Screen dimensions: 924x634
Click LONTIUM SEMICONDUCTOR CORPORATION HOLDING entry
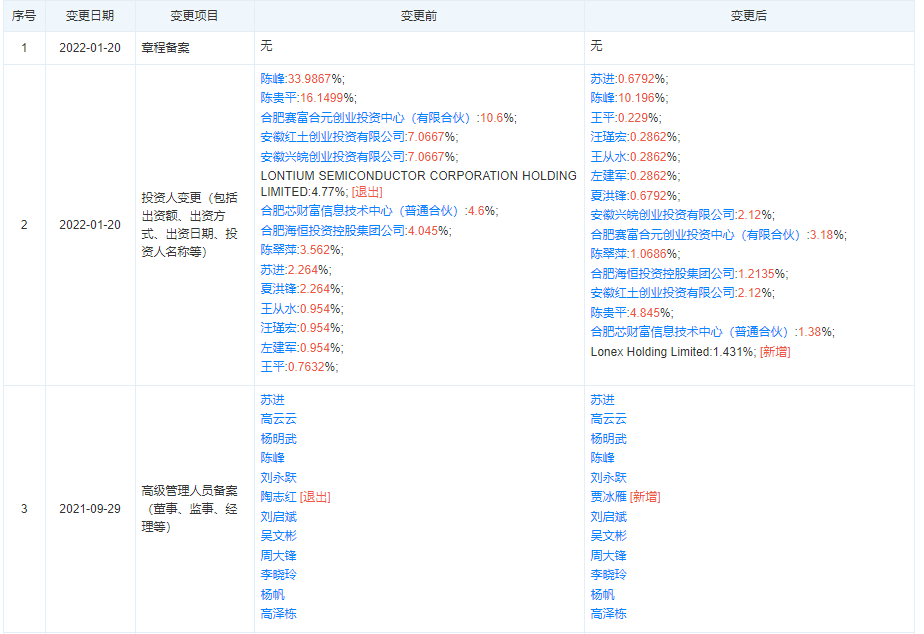point(418,176)
